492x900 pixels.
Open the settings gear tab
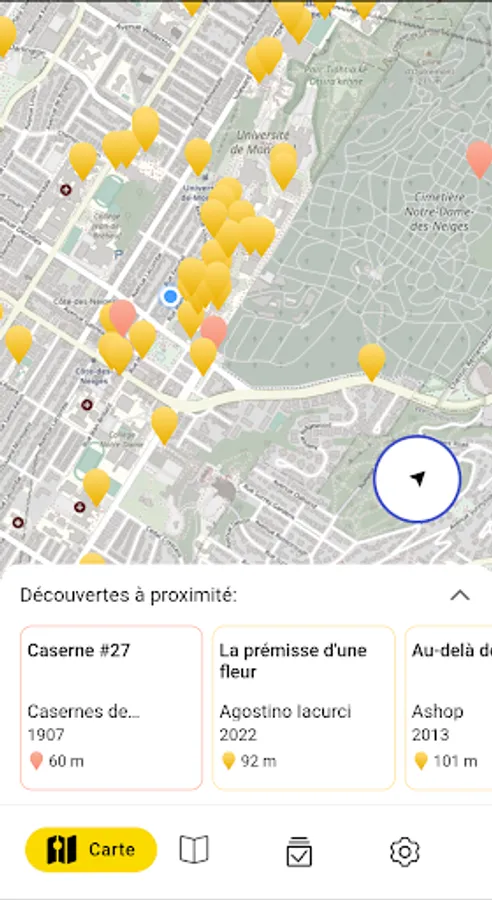point(405,851)
